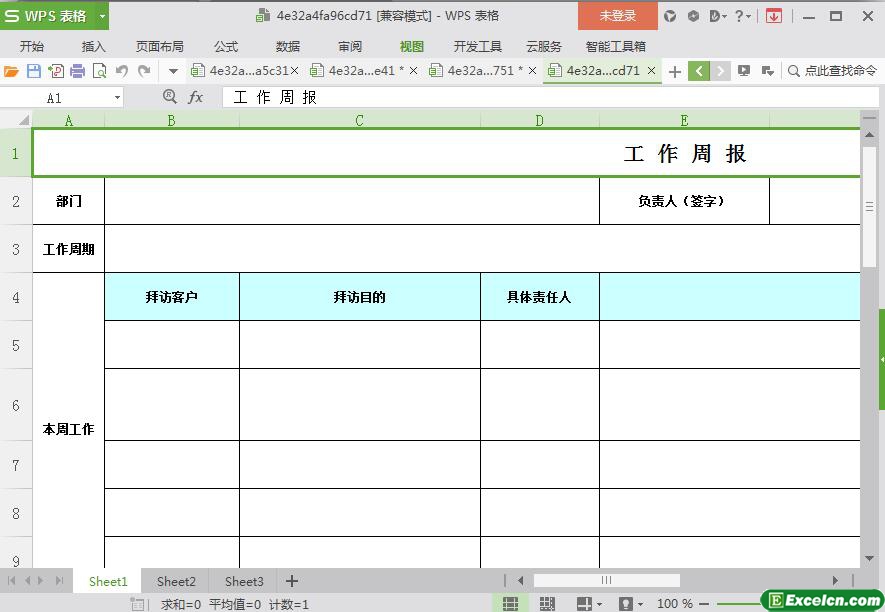Select the 拜访客户 header cell
This screenshot has height=612, width=885.
pos(171,297)
